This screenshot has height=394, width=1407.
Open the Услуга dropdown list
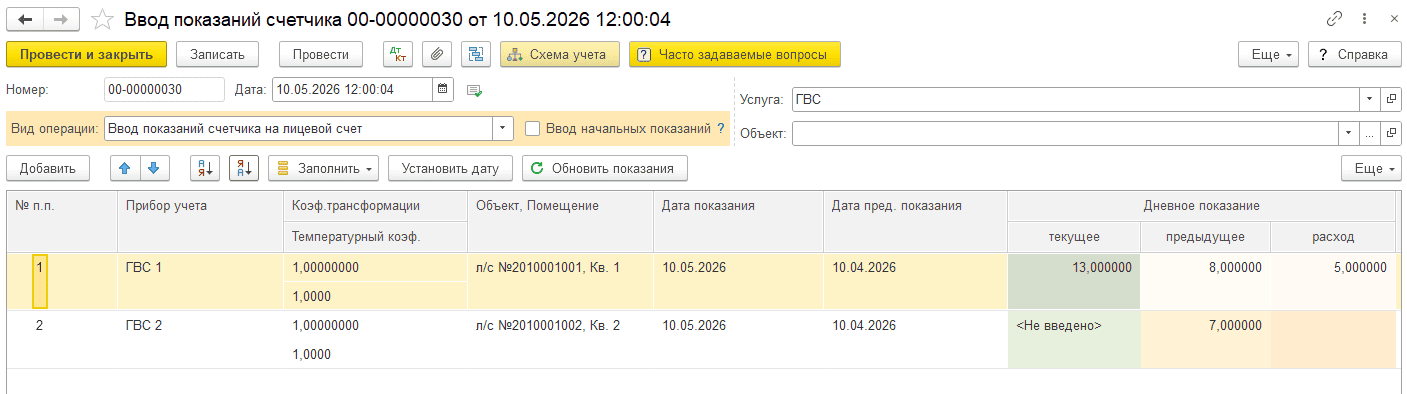(1369, 99)
